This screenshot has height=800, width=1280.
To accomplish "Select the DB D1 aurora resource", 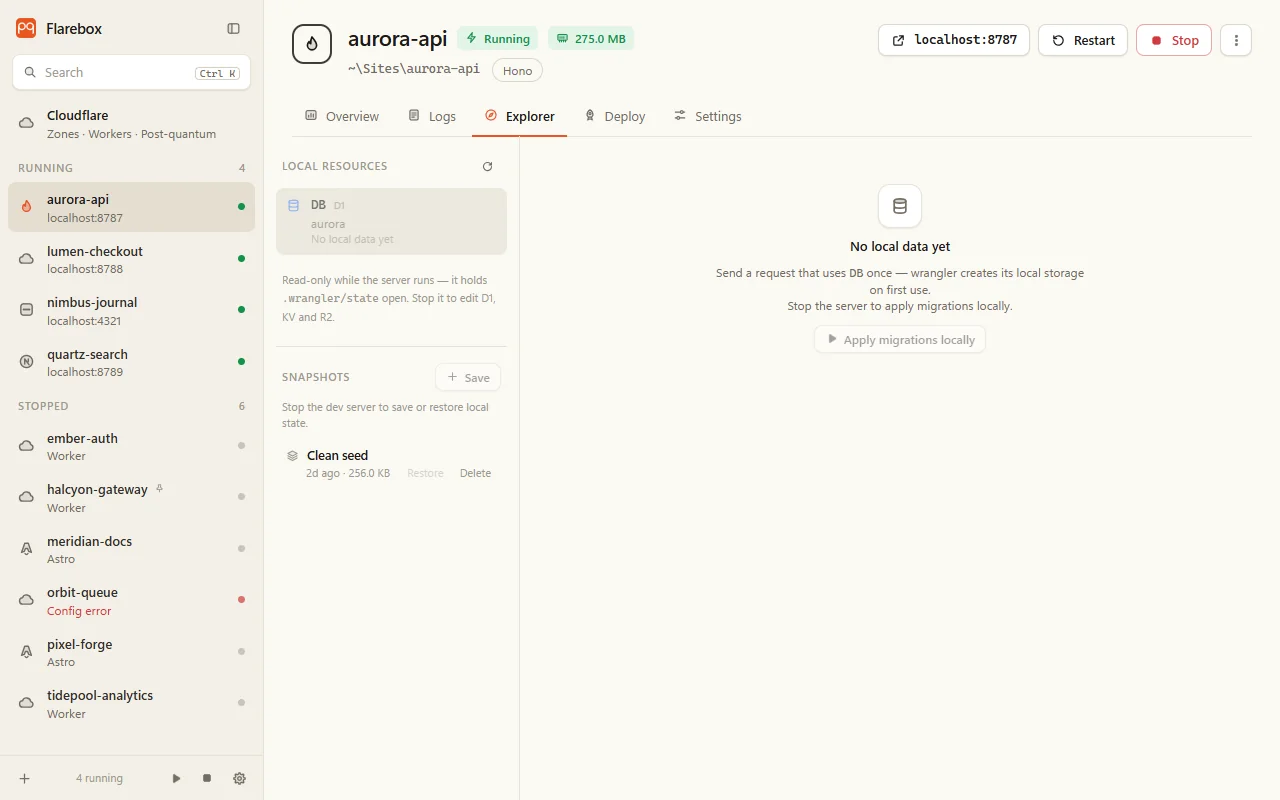I will (391, 222).
